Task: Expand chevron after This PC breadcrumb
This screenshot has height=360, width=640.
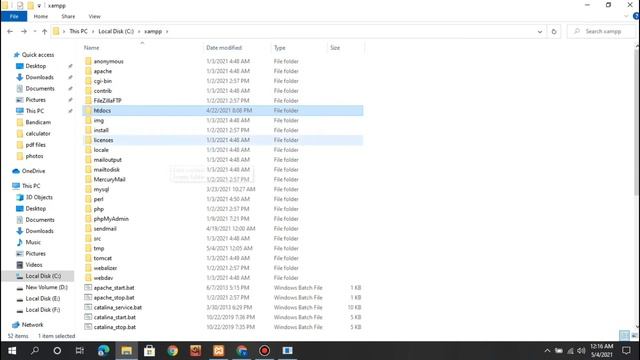Action: point(93,31)
